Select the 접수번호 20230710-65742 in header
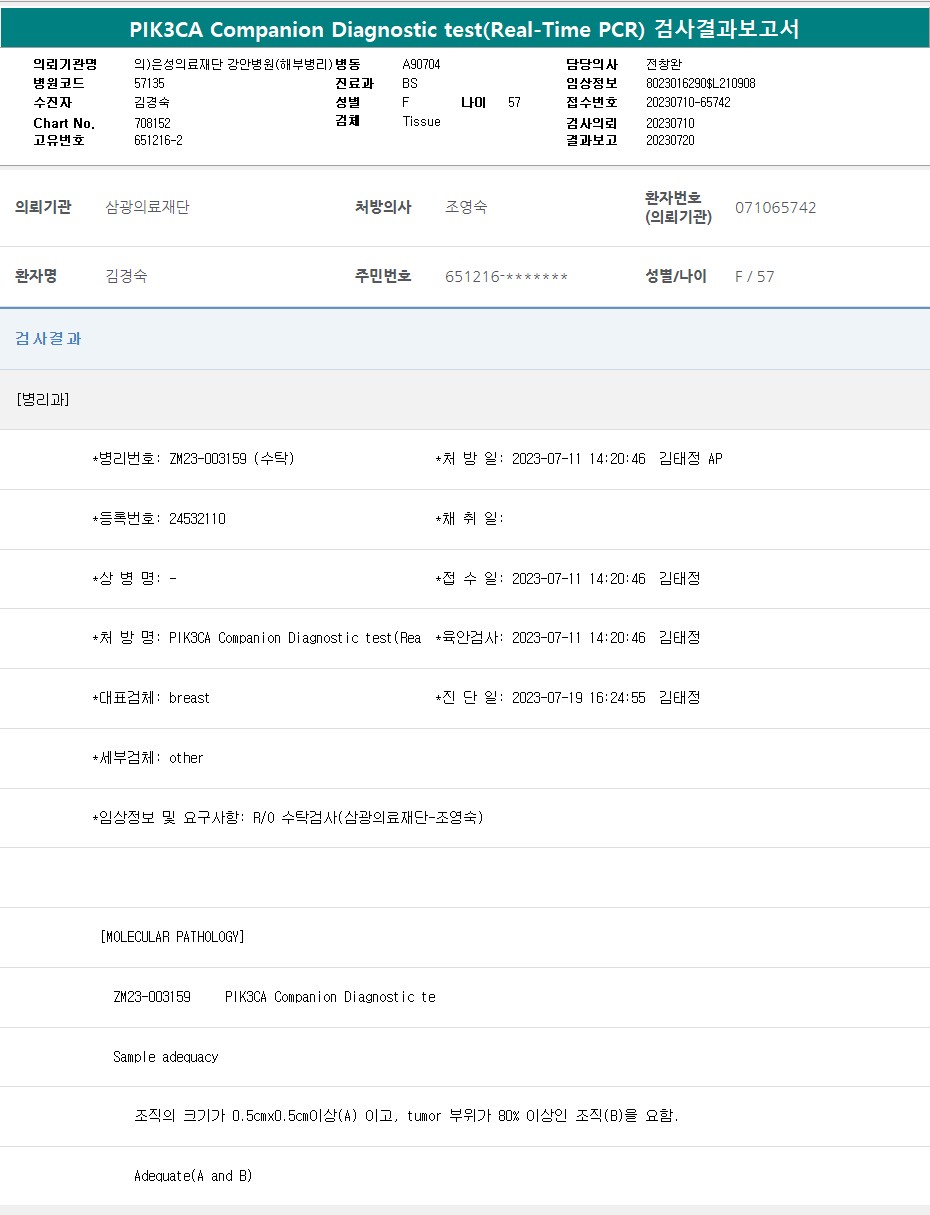 pos(688,102)
